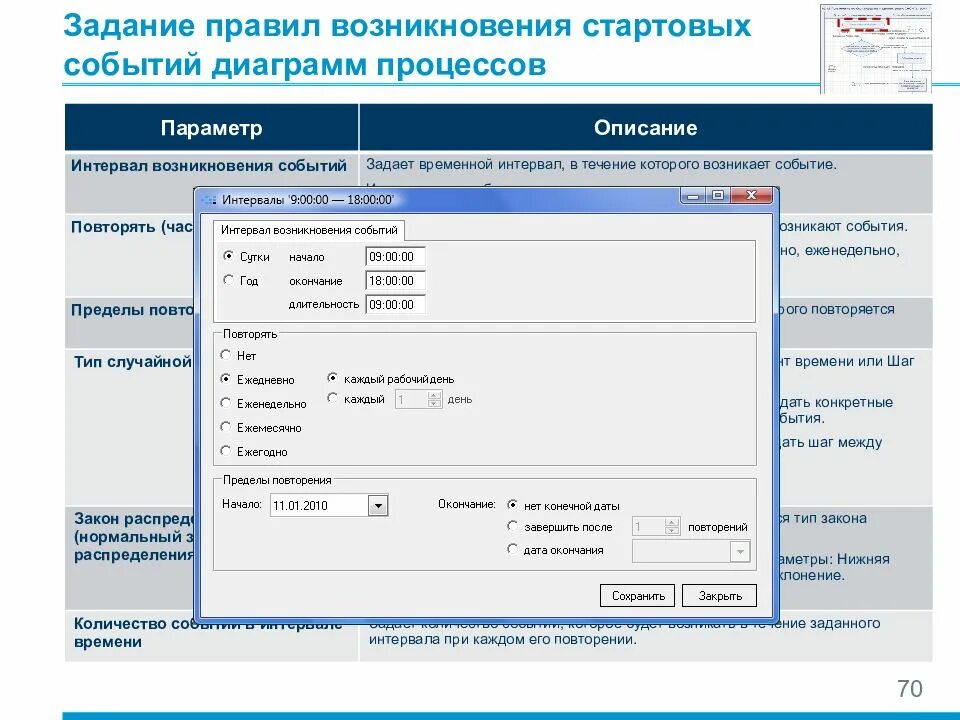Click the Повторять group label in dialog
The width and height of the screenshot is (960, 720).
[x=250, y=334]
